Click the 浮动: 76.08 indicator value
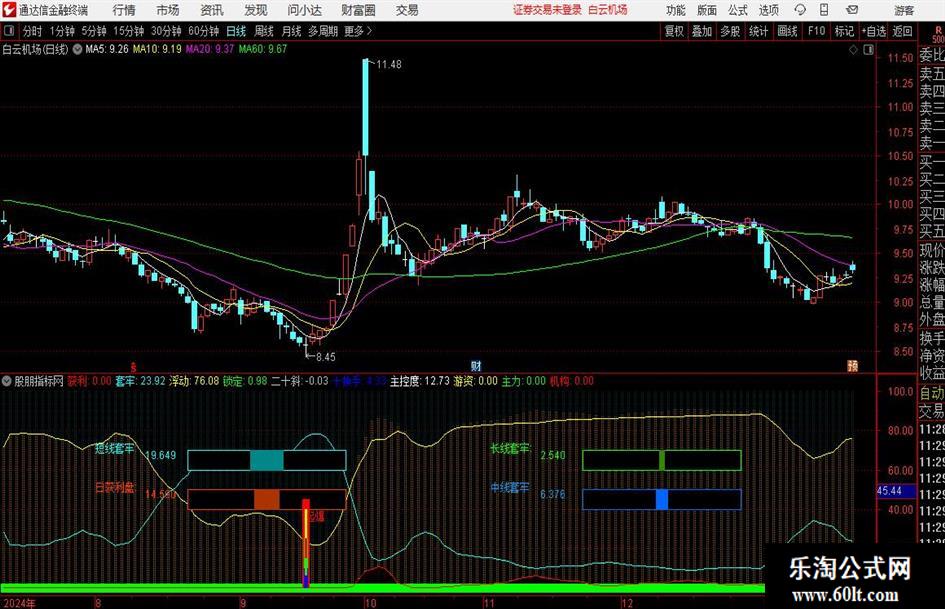The image size is (945, 609). click(x=193, y=381)
